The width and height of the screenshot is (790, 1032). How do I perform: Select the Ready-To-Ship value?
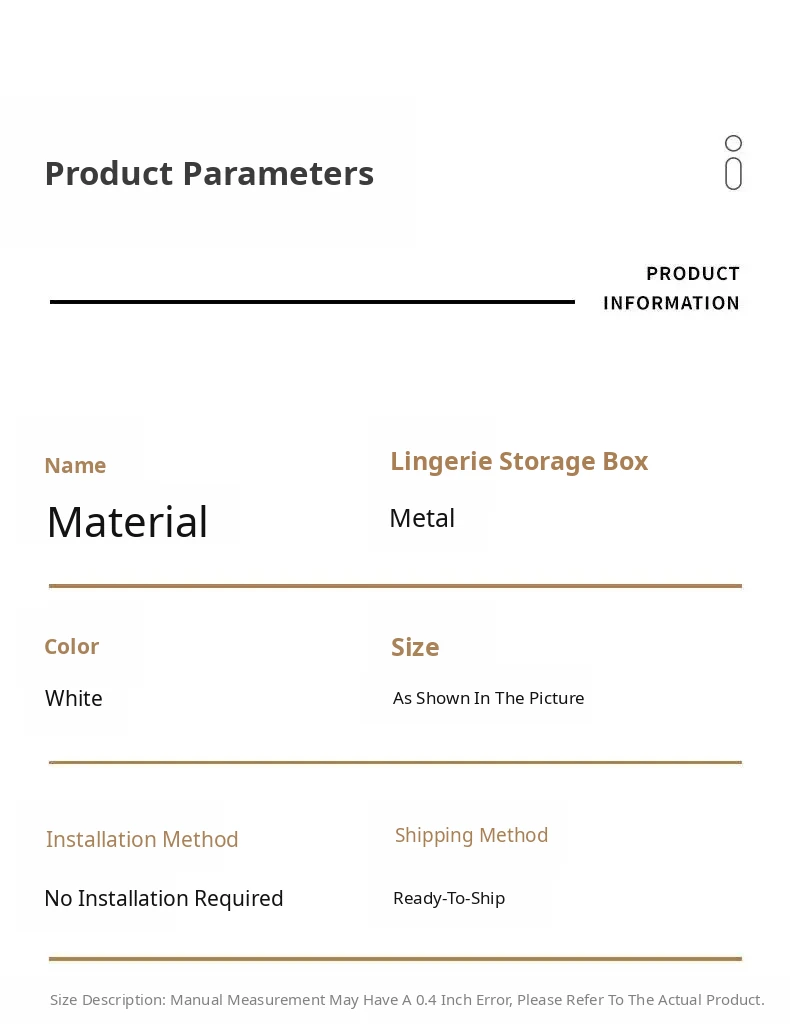click(x=449, y=898)
